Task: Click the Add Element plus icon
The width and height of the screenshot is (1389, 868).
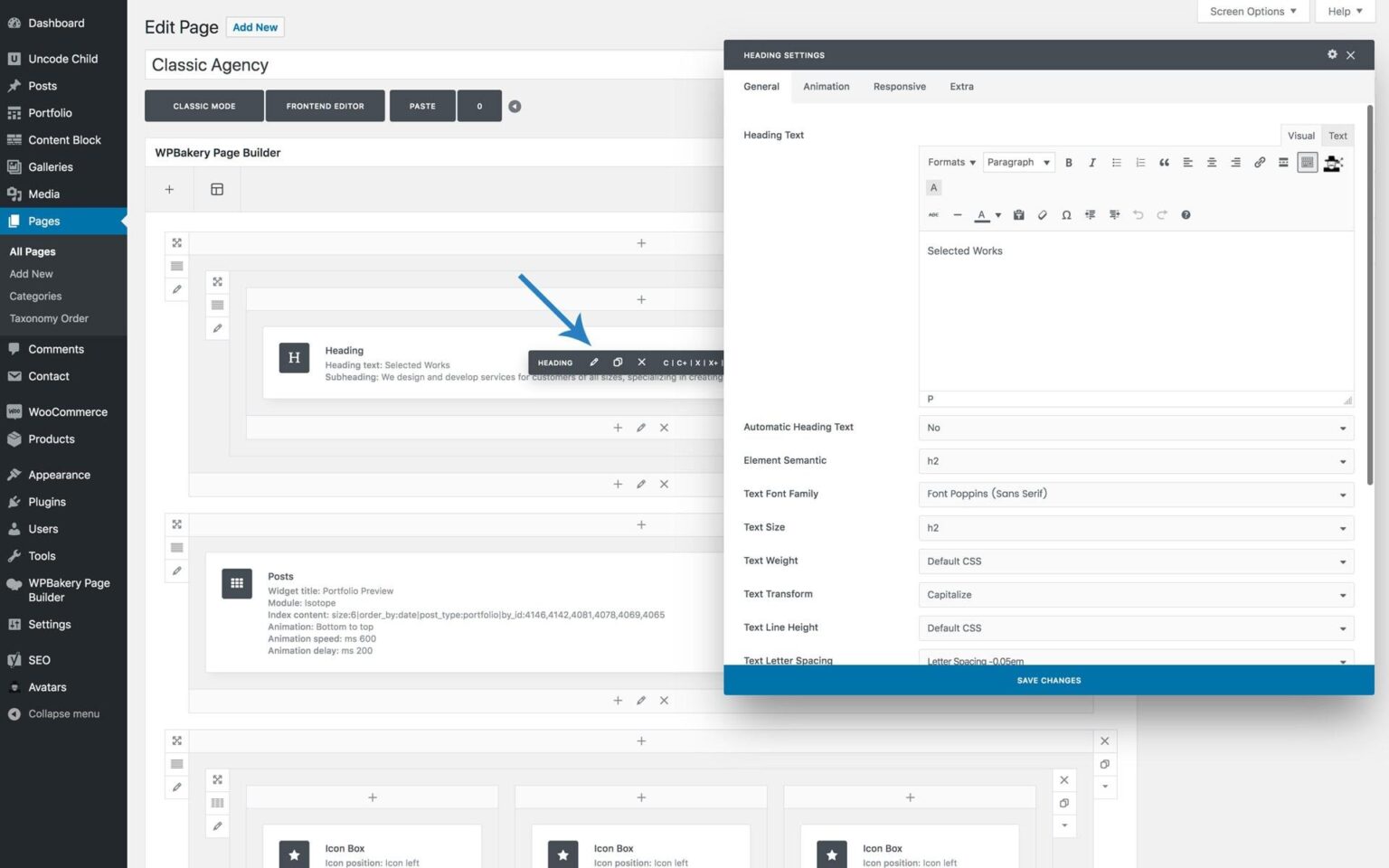Action: pos(169,190)
